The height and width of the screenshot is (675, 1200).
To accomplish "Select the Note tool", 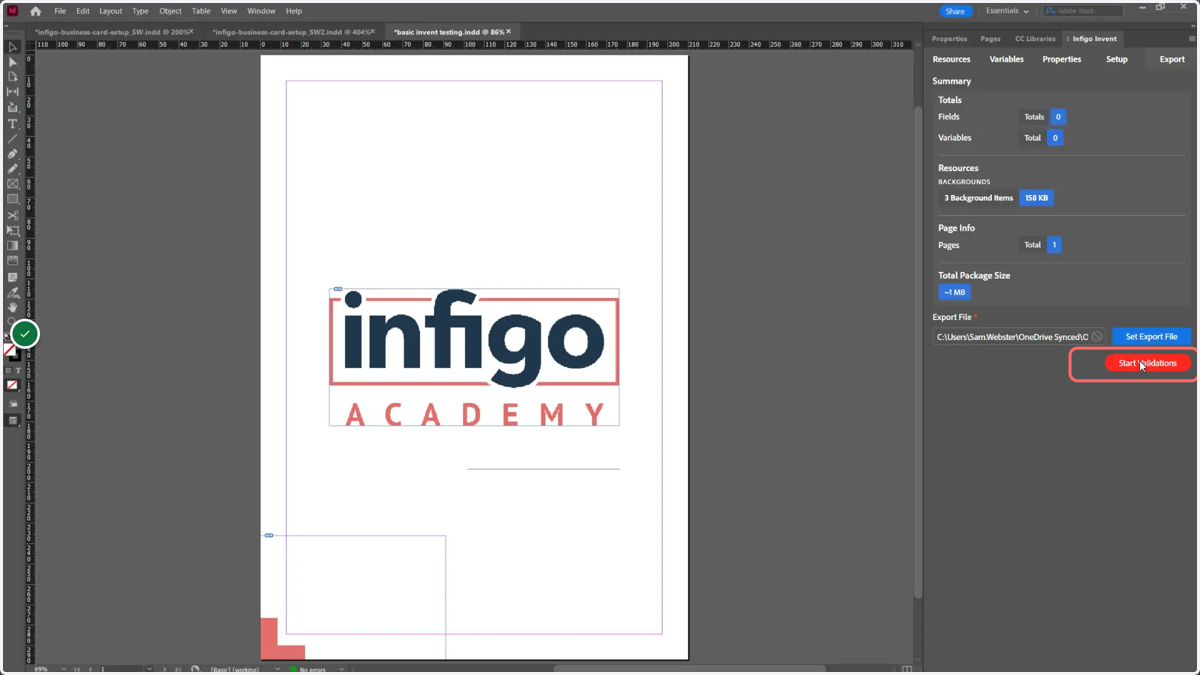I will tap(13, 277).
